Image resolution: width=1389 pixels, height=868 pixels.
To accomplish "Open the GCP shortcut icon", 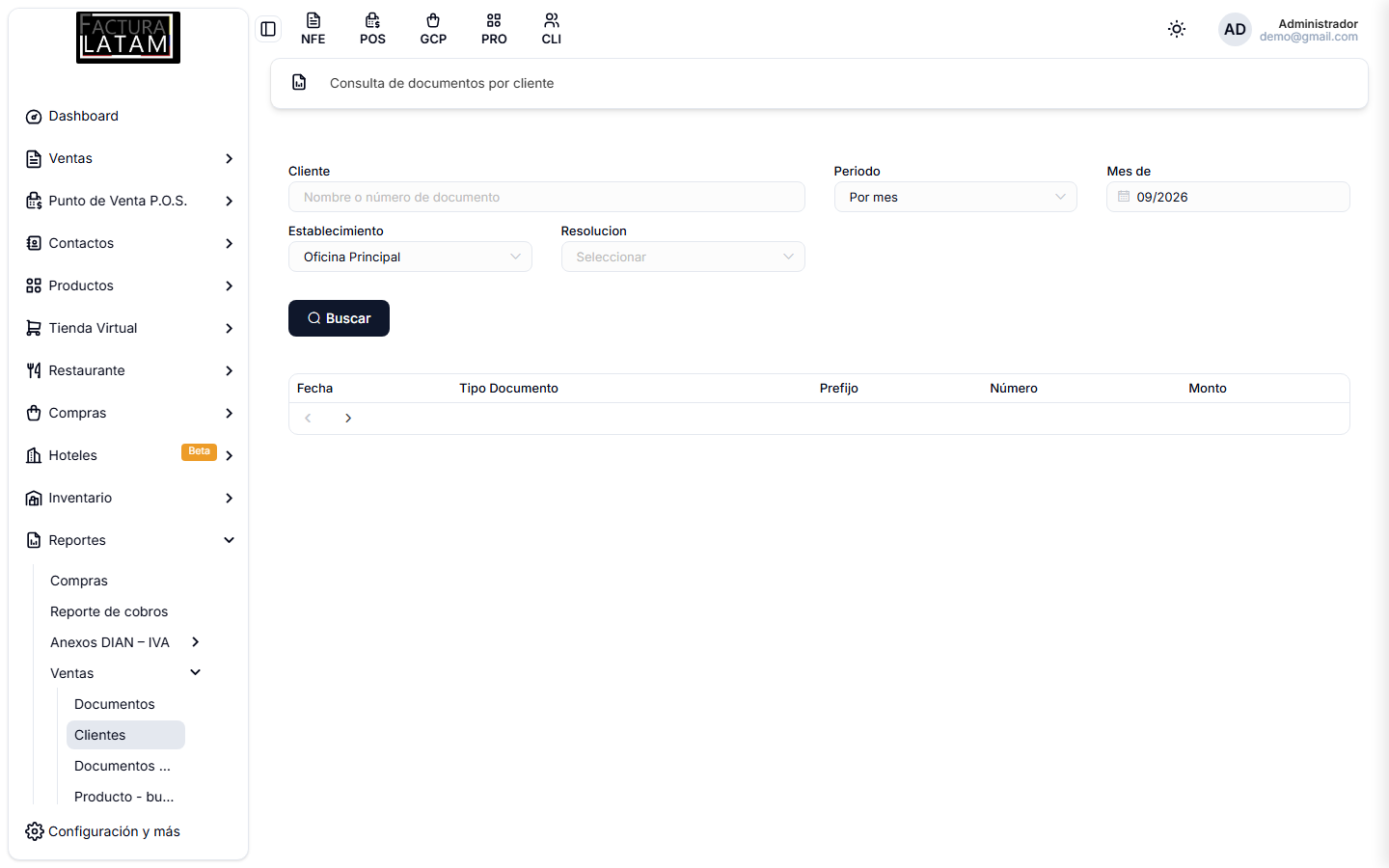I will (433, 29).
